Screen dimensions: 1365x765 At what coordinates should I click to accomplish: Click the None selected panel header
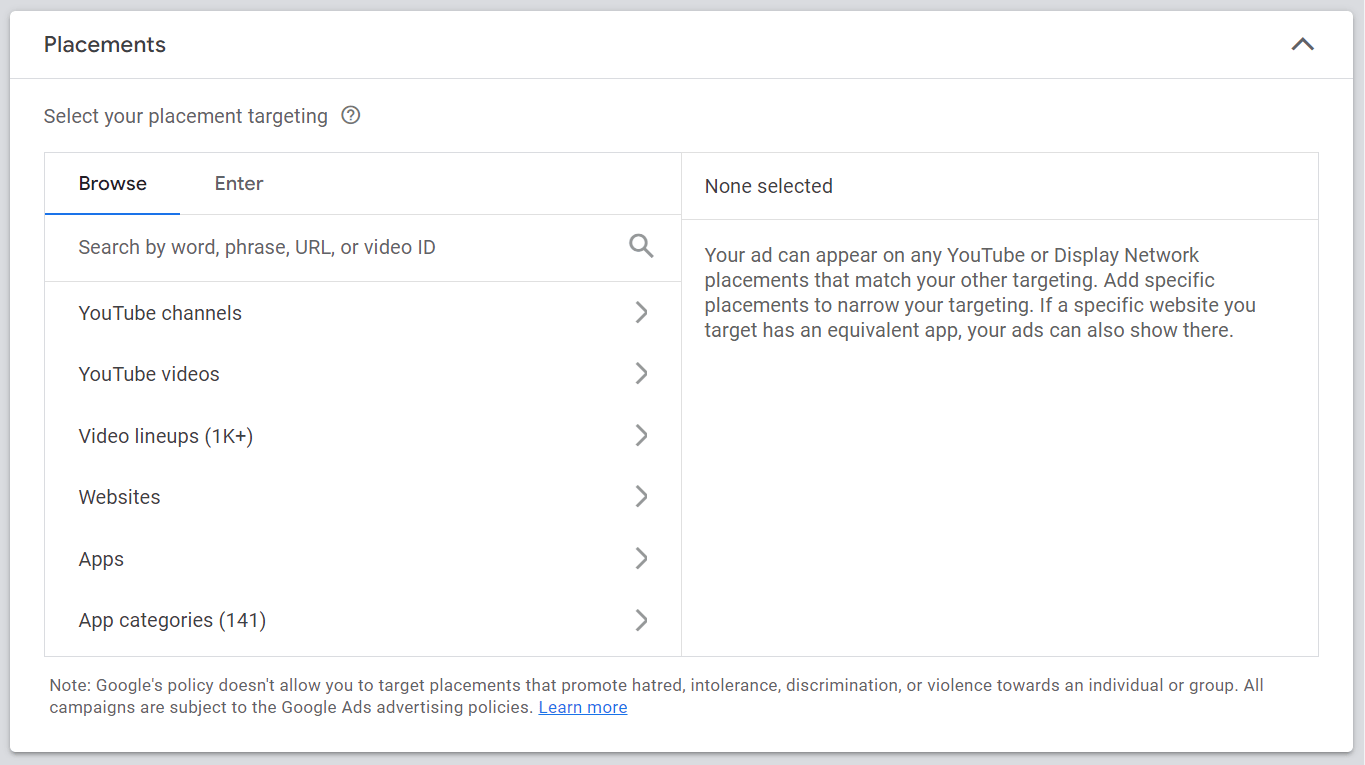pos(768,186)
